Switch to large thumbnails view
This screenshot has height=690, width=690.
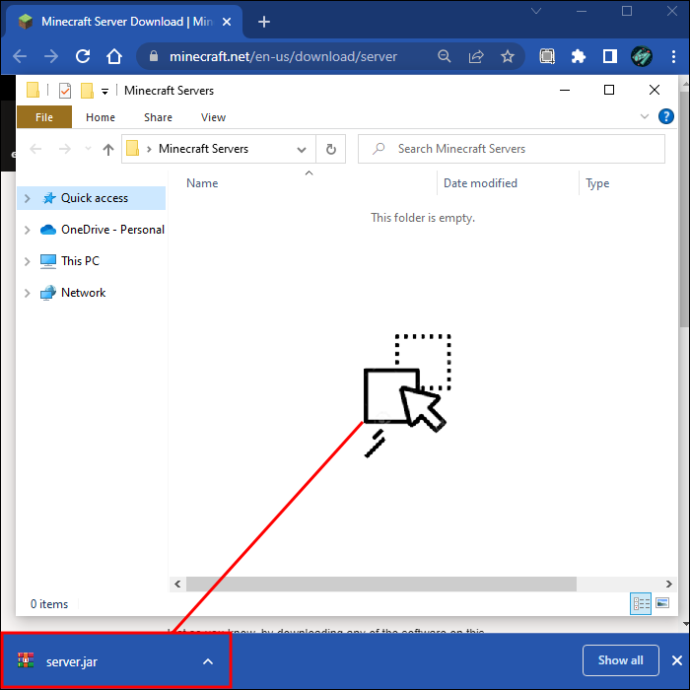[x=662, y=602]
